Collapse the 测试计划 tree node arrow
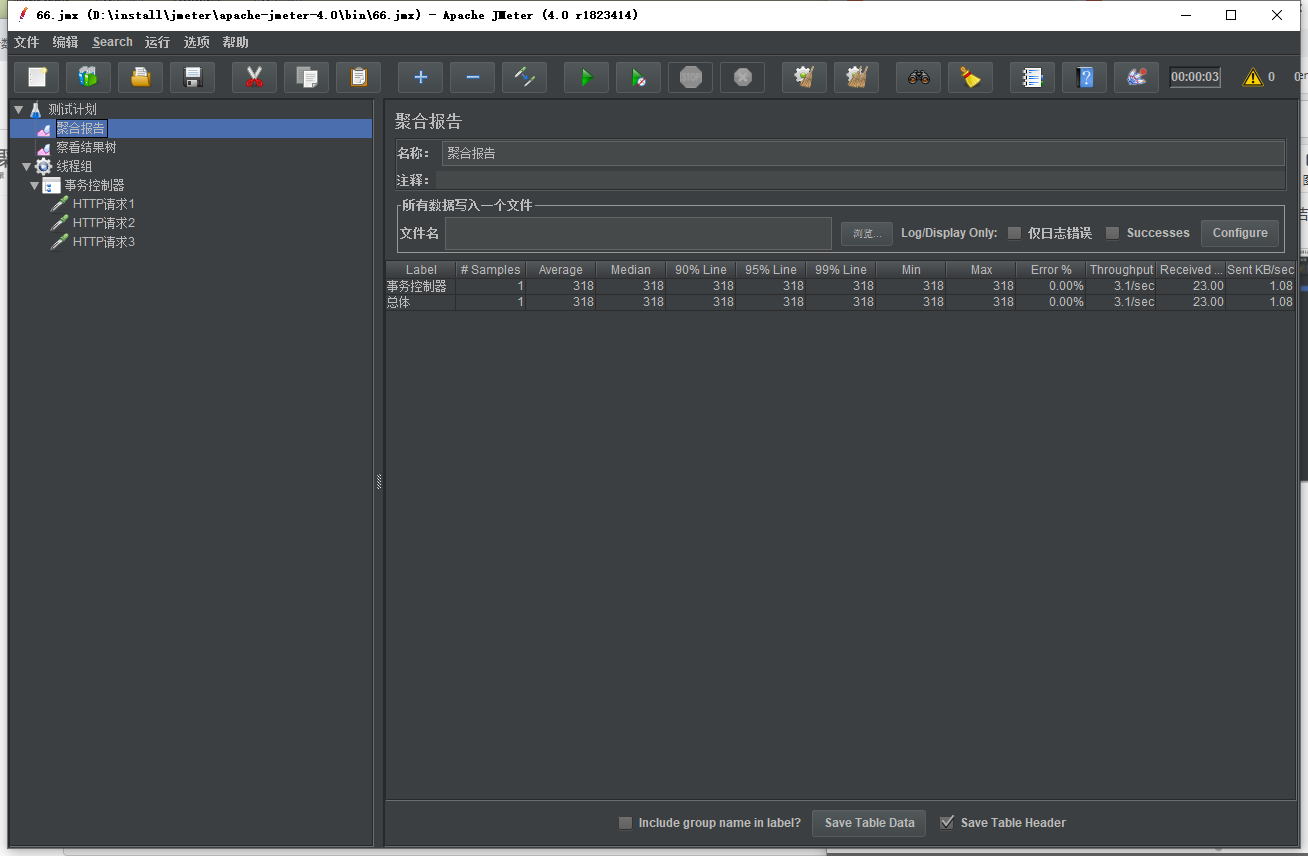The height and width of the screenshot is (856, 1308). pyautogui.click(x=18, y=109)
